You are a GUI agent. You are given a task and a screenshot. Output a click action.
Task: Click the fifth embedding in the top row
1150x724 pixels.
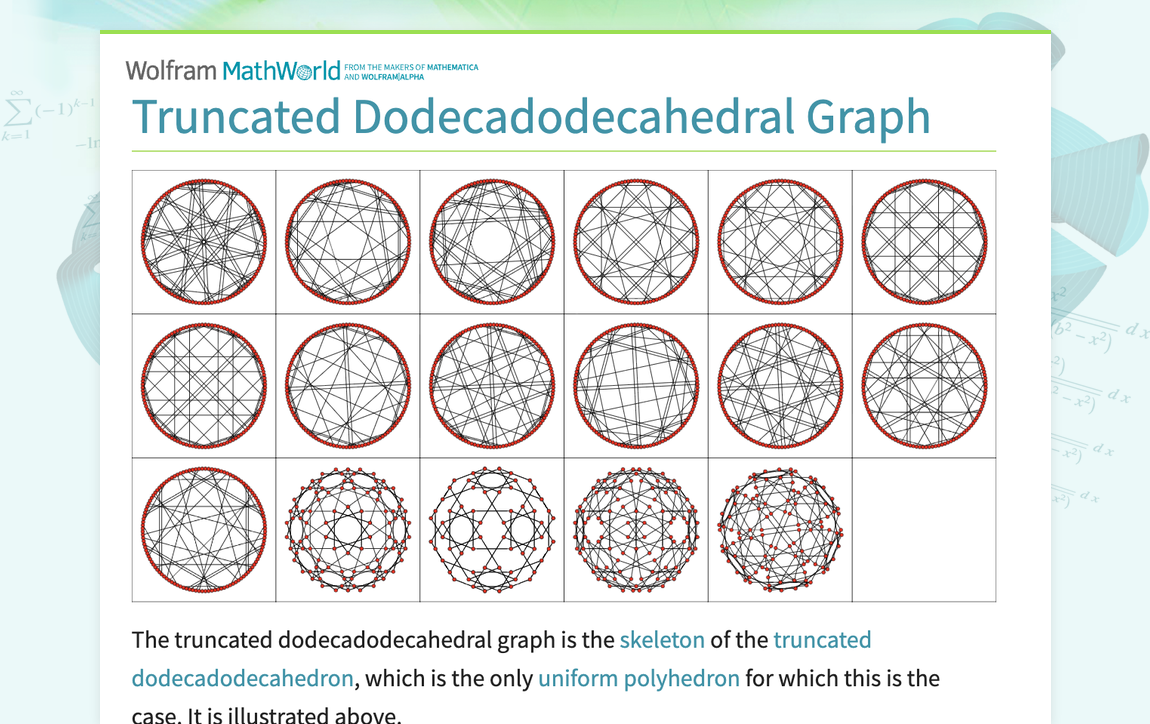pos(779,240)
